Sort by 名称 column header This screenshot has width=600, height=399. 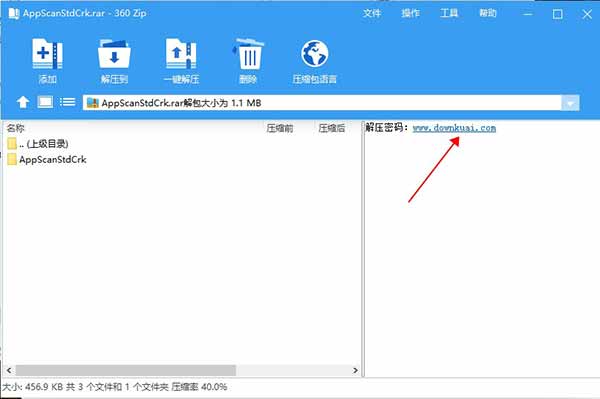16,128
